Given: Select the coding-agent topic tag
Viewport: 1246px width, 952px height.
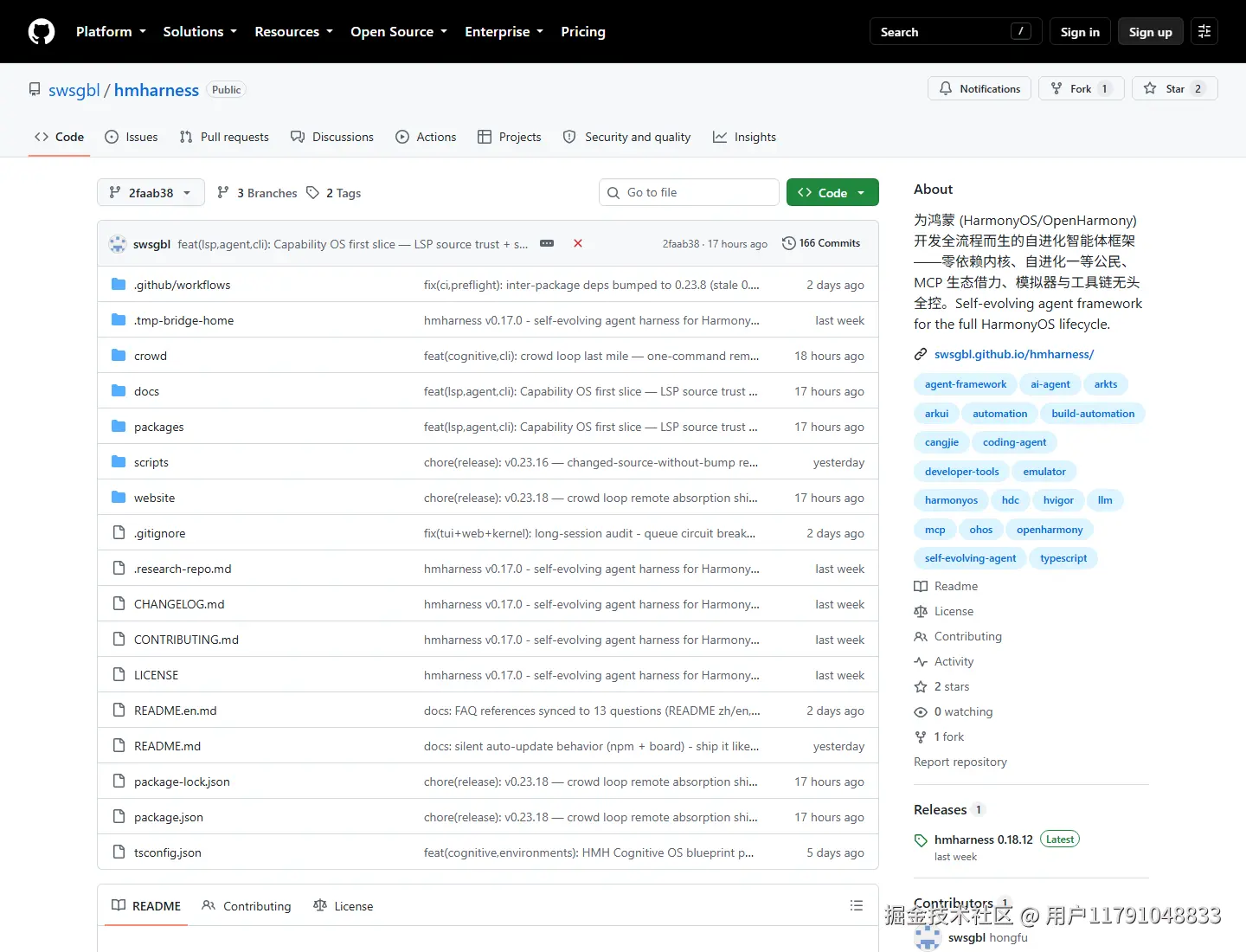Looking at the screenshot, I should 1014,442.
